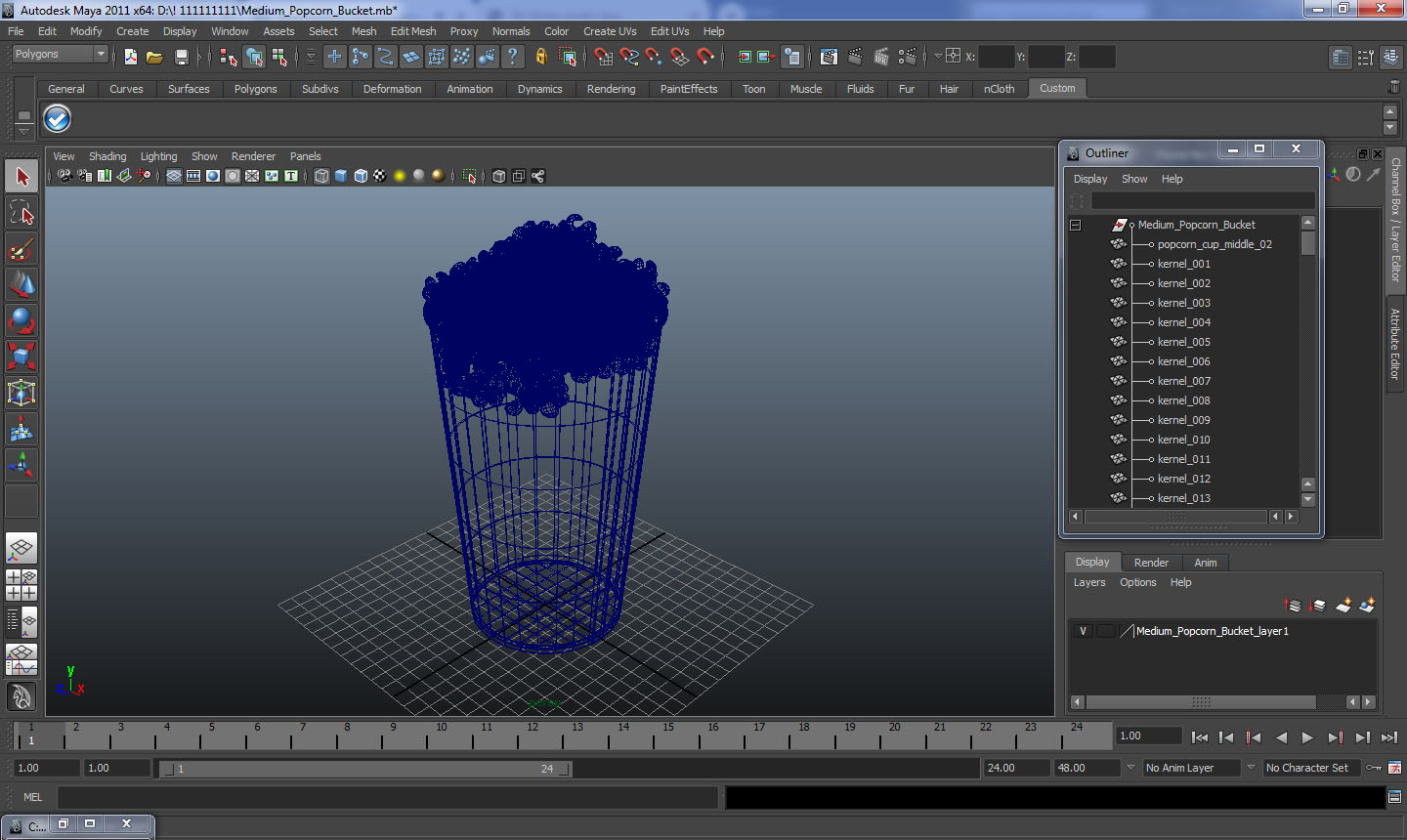Open the character set dropdown arrow

[1251, 768]
